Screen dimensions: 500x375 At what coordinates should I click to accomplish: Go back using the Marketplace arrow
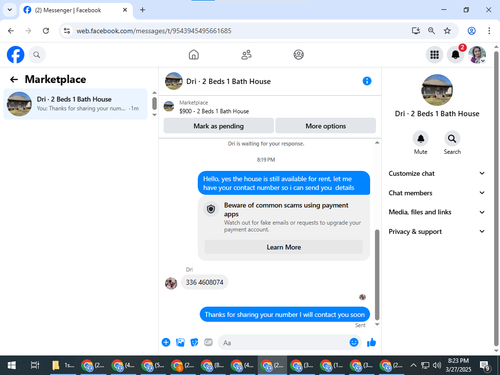pyautogui.click(x=14, y=79)
